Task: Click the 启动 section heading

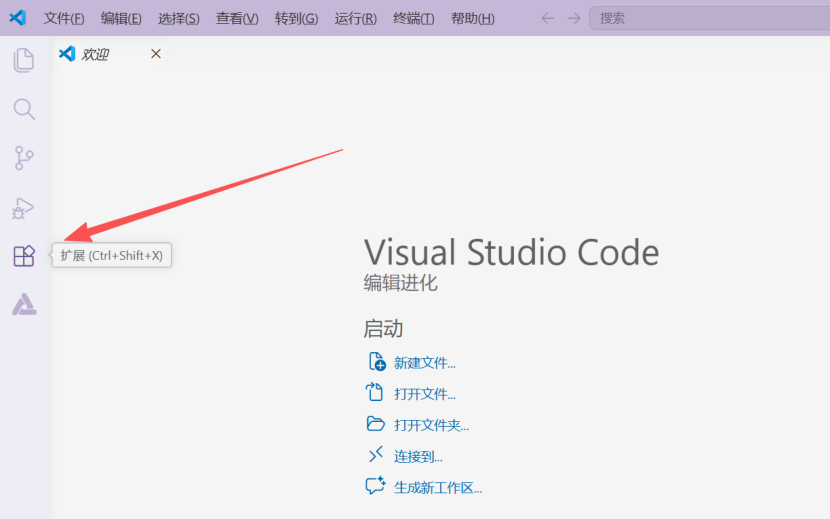Action: [383, 329]
